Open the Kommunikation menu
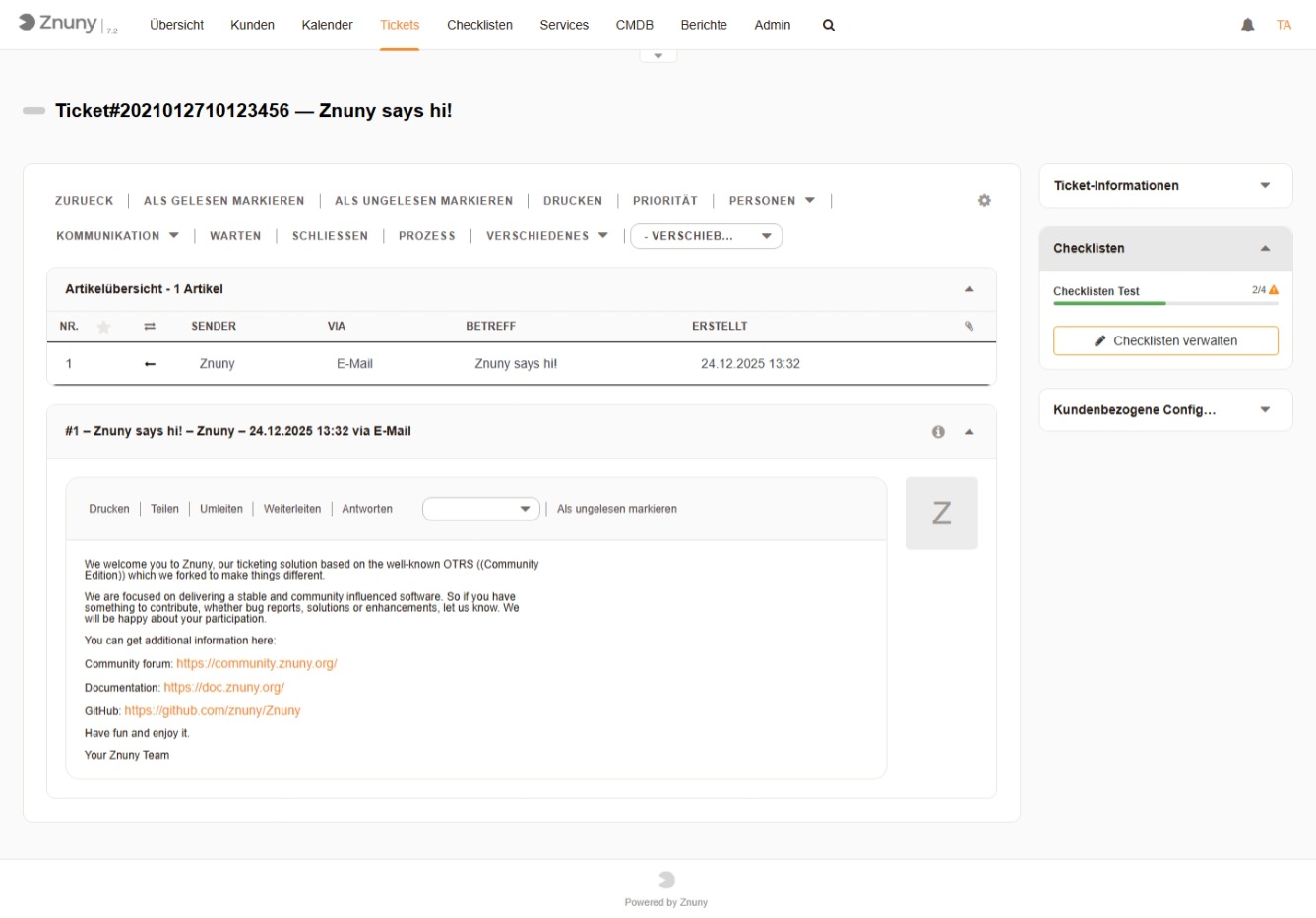This screenshot has height=918, width=1316. click(x=117, y=236)
